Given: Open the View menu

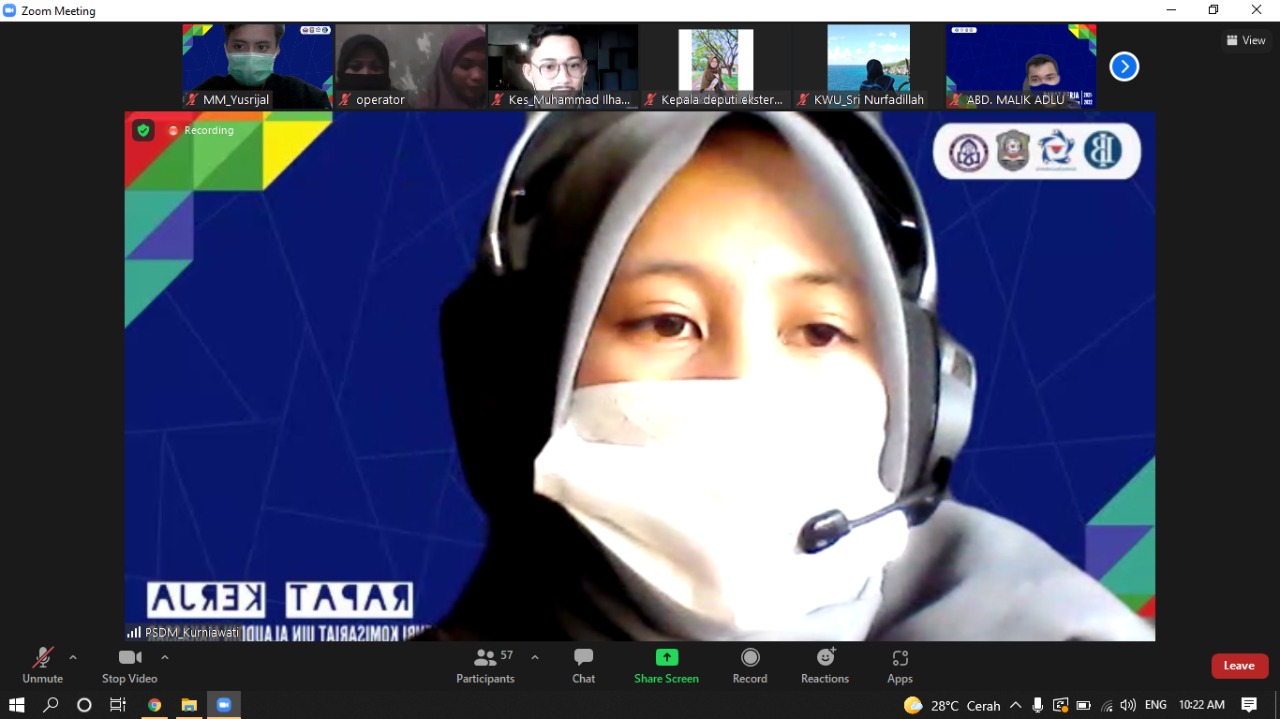Looking at the screenshot, I should 1245,40.
